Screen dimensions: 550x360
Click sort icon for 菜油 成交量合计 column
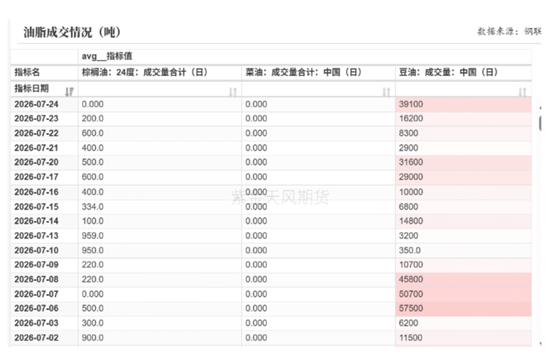tap(386, 92)
